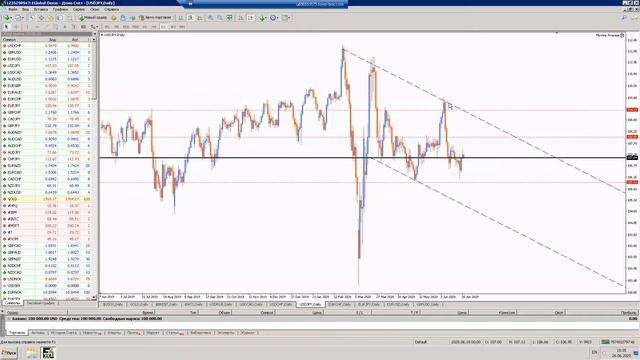Open the Charts menu
Screen dimensions: 640x360
(x=60, y=9)
